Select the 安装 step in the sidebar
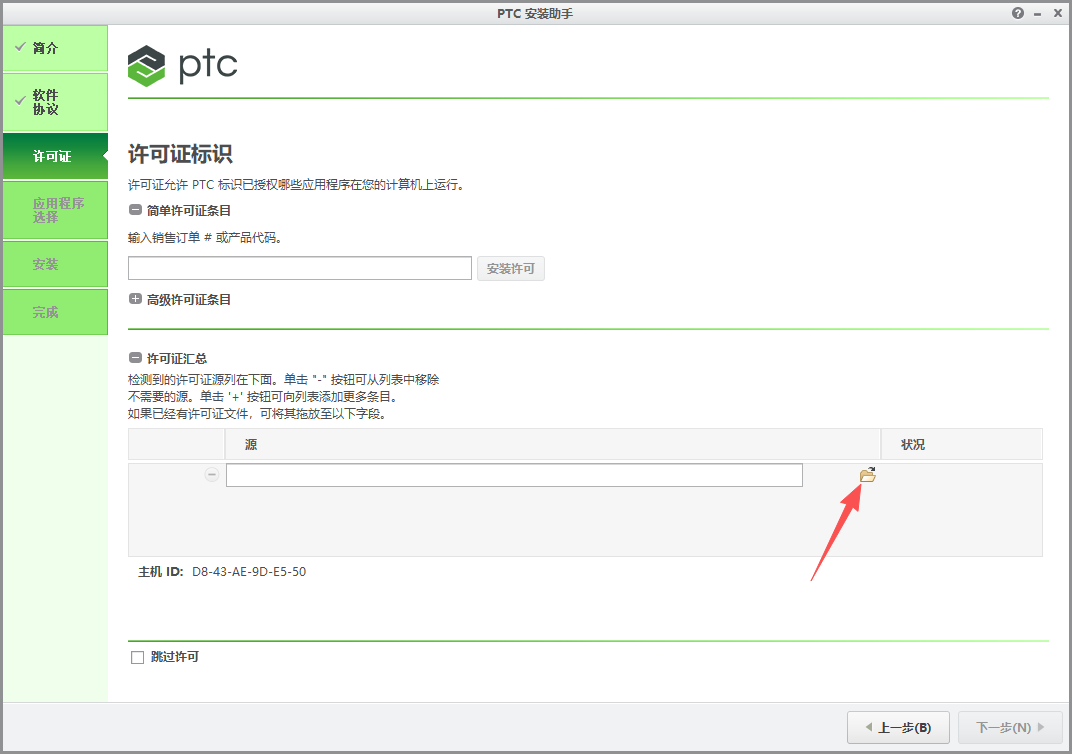This screenshot has height=754, width=1072. click(x=55, y=264)
